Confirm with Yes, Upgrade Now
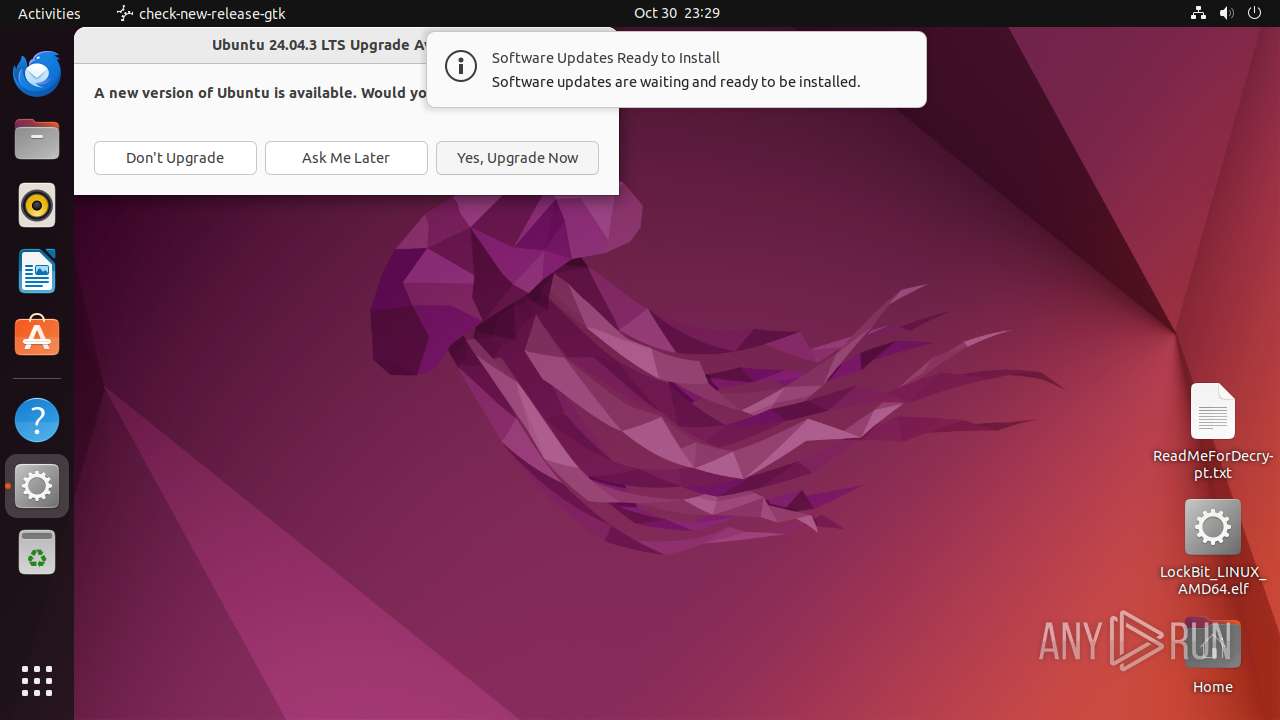 (x=517, y=158)
